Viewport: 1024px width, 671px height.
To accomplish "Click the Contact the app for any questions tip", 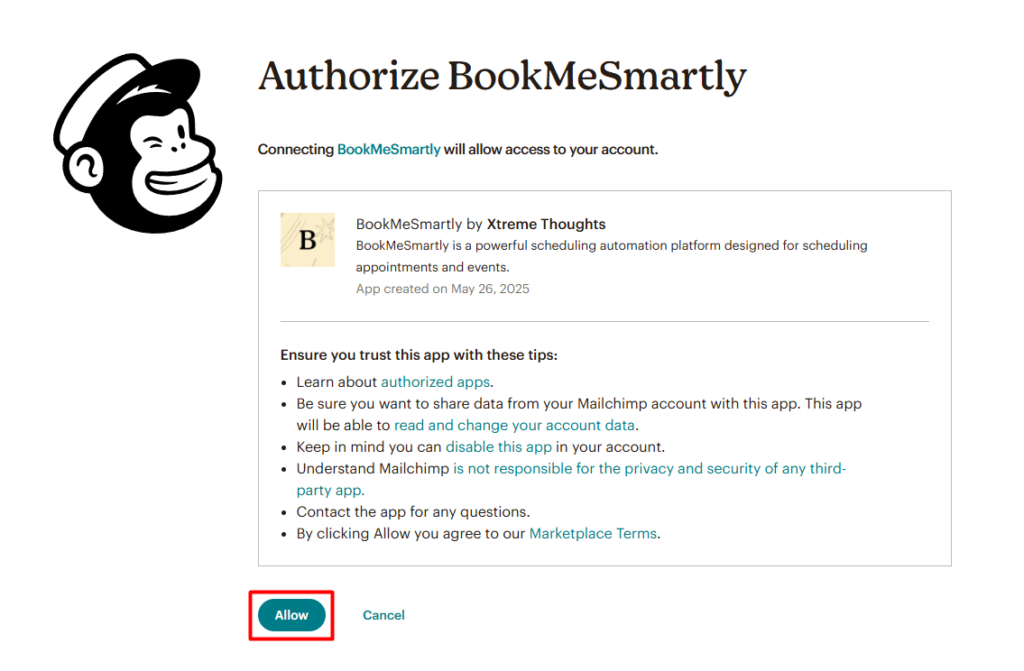I will click(413, 512).
